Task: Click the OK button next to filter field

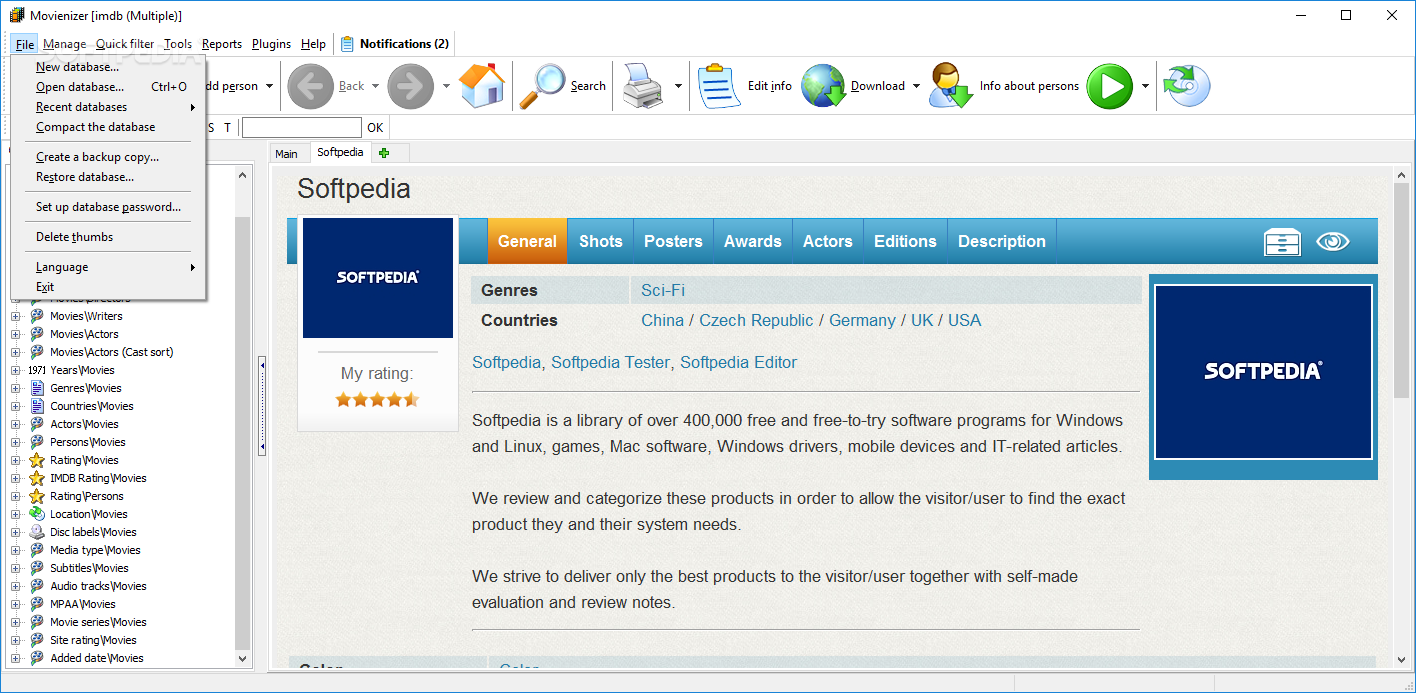Action: pos(375,127)
